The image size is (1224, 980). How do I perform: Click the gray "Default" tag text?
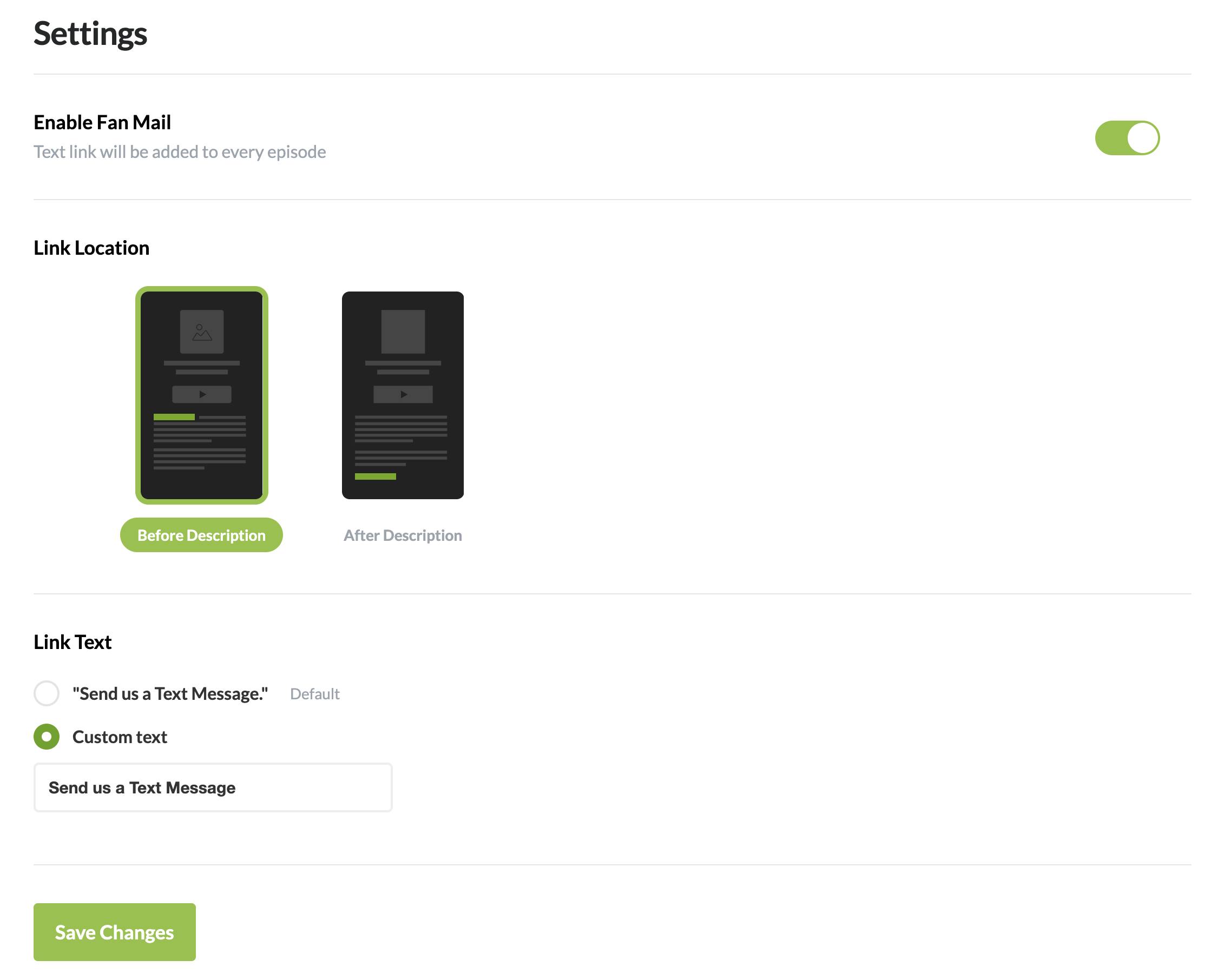314,693
